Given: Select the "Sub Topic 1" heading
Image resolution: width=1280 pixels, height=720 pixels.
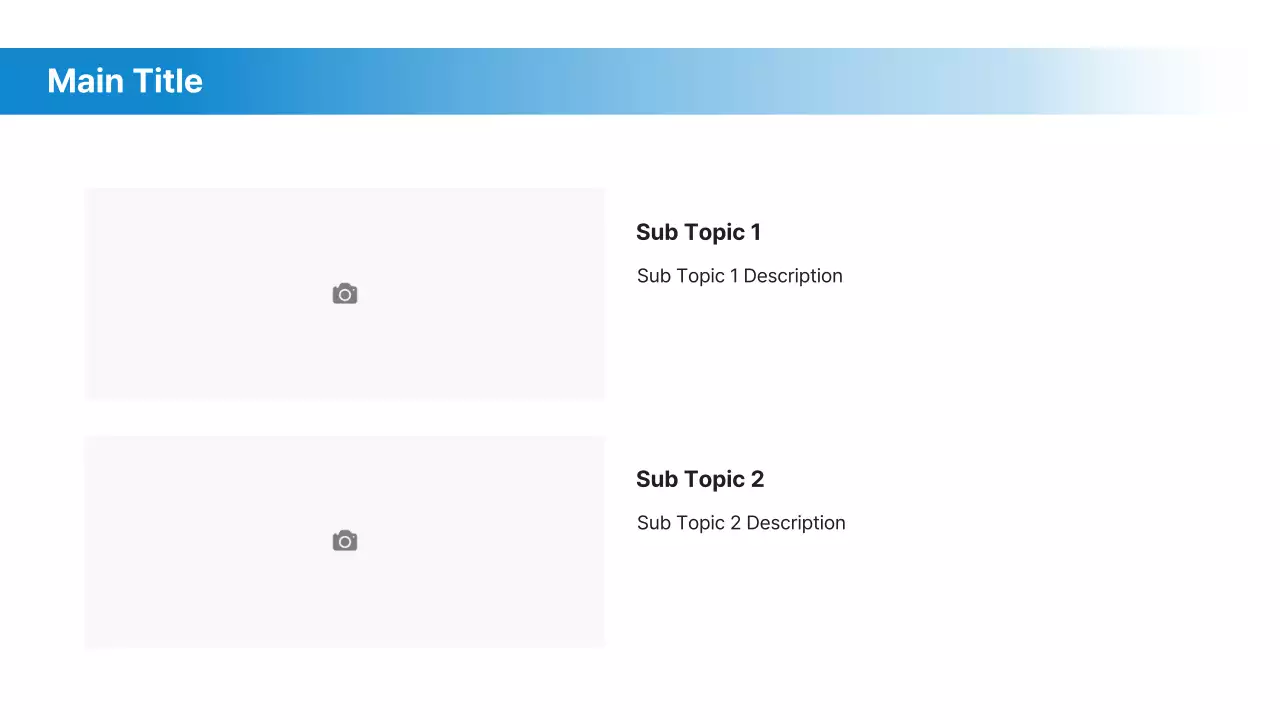Looking at the screenshot, I should point(698,232).
